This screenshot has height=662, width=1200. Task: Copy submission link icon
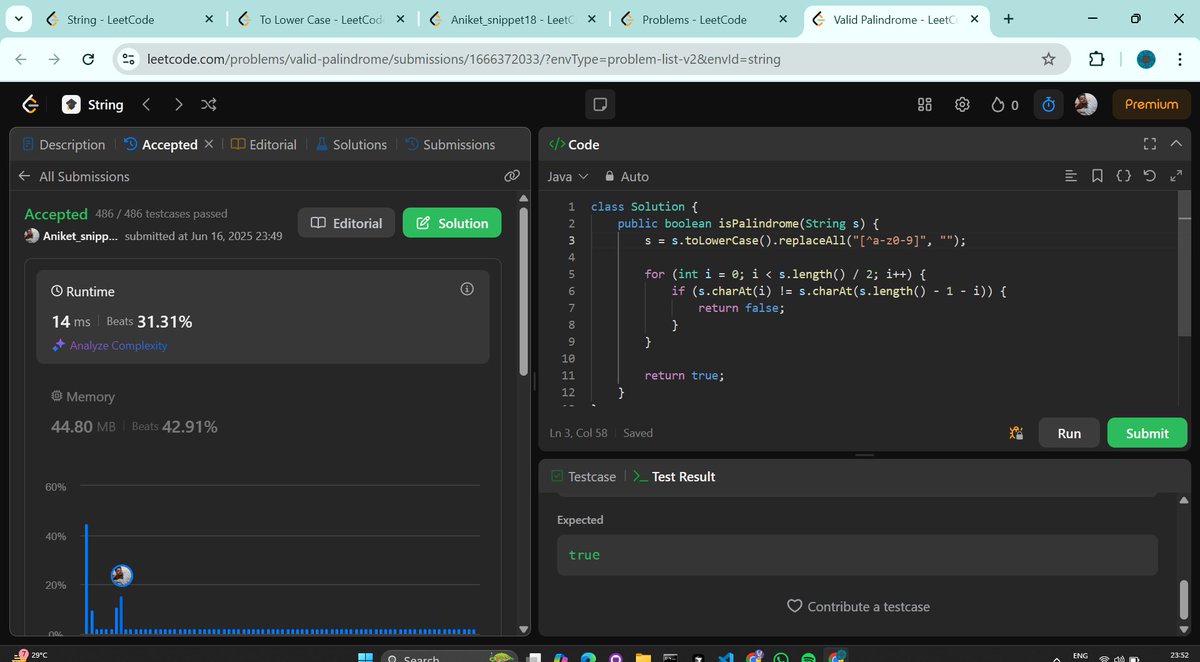512,176
